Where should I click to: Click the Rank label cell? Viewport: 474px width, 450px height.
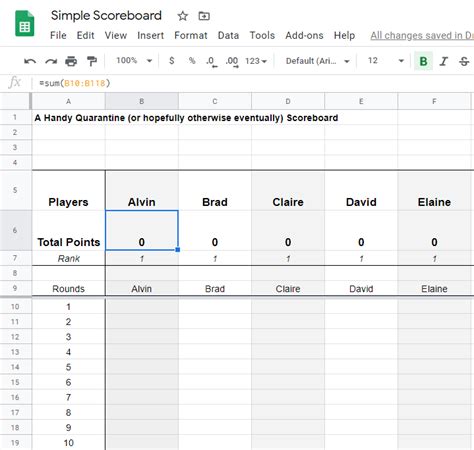pos(68,258)
